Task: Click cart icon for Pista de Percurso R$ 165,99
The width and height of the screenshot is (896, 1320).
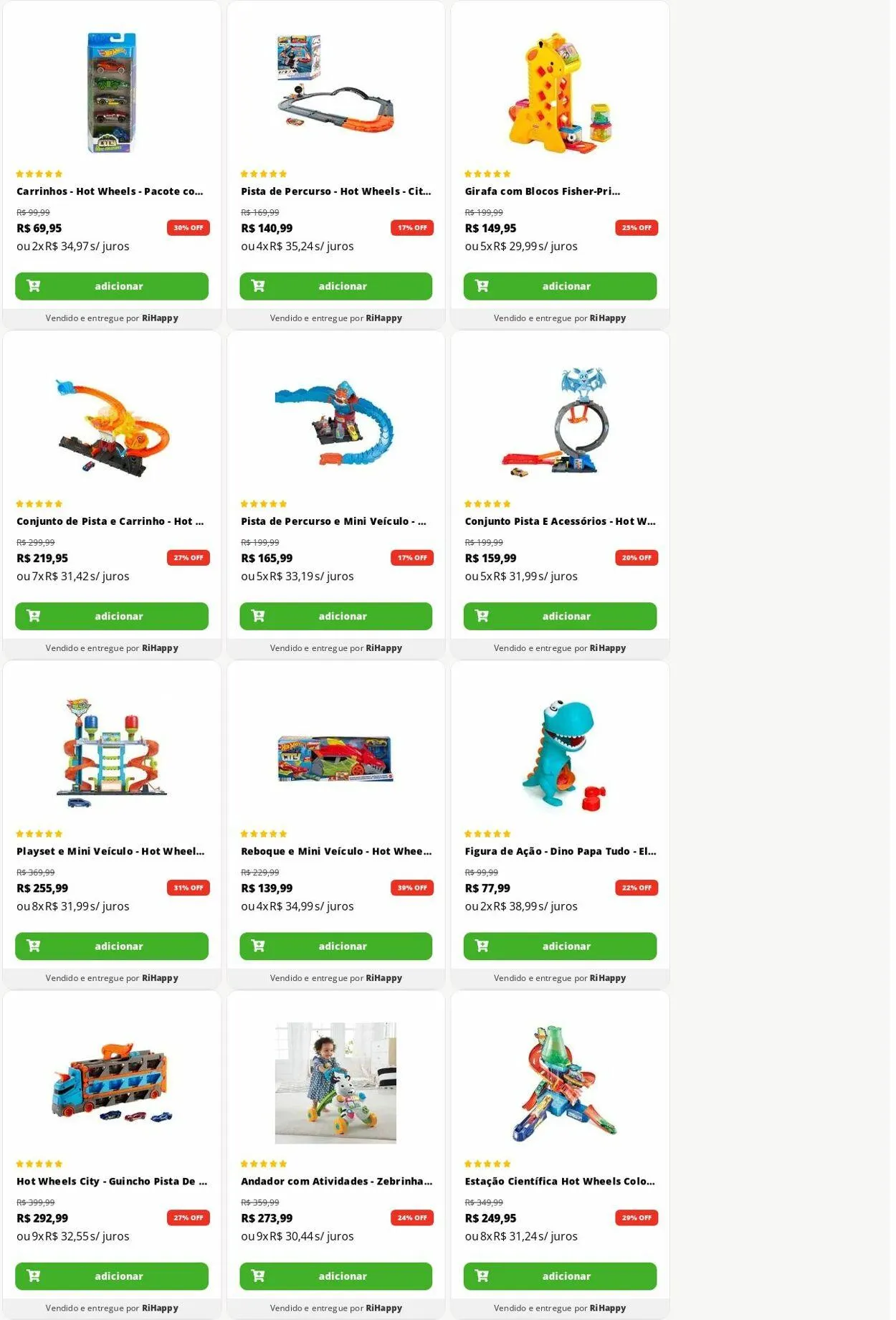Action: coord(258,616)
